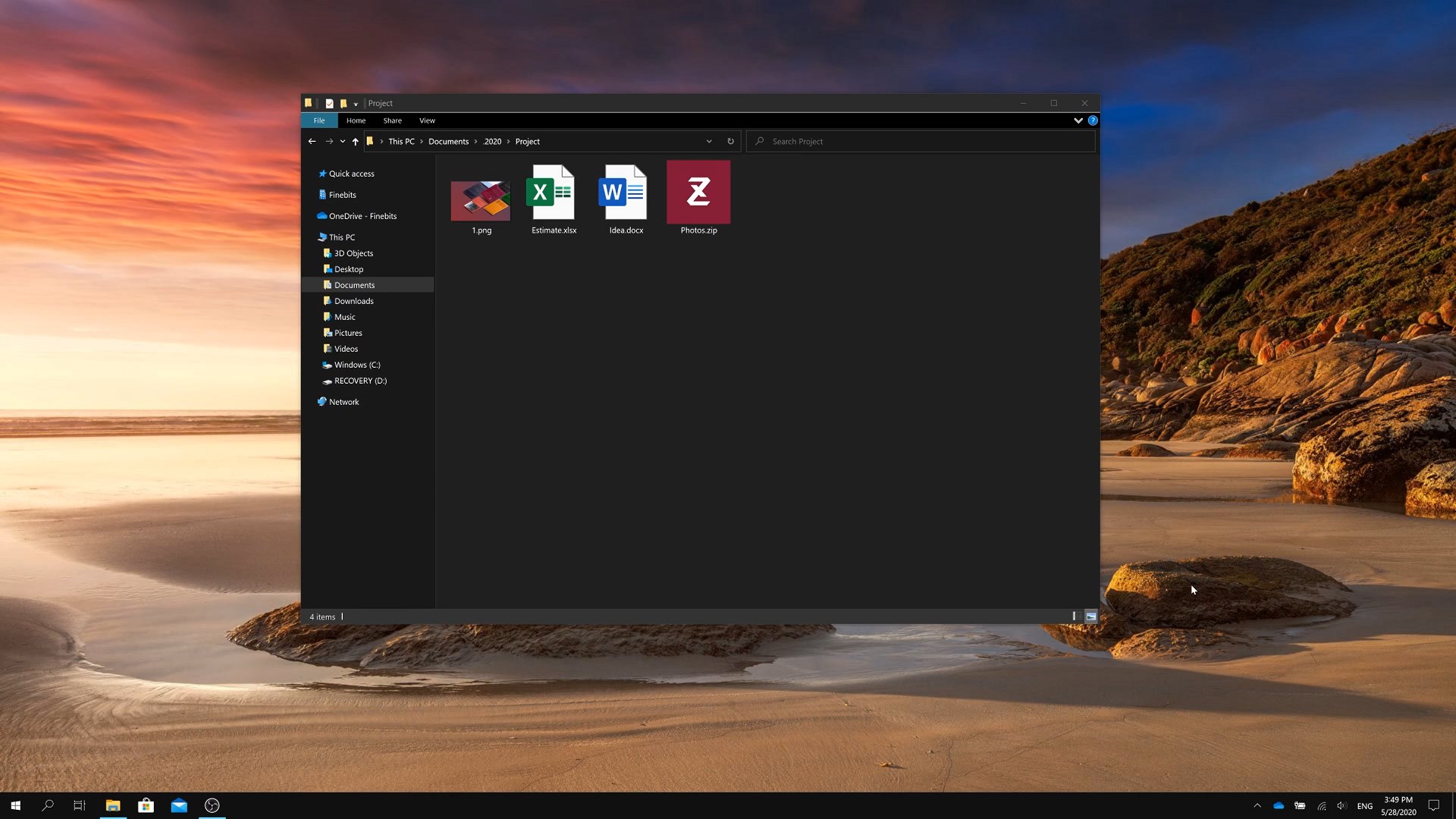
Task: Click the Up arrow to go to .2020
Action: pos(355,141)
